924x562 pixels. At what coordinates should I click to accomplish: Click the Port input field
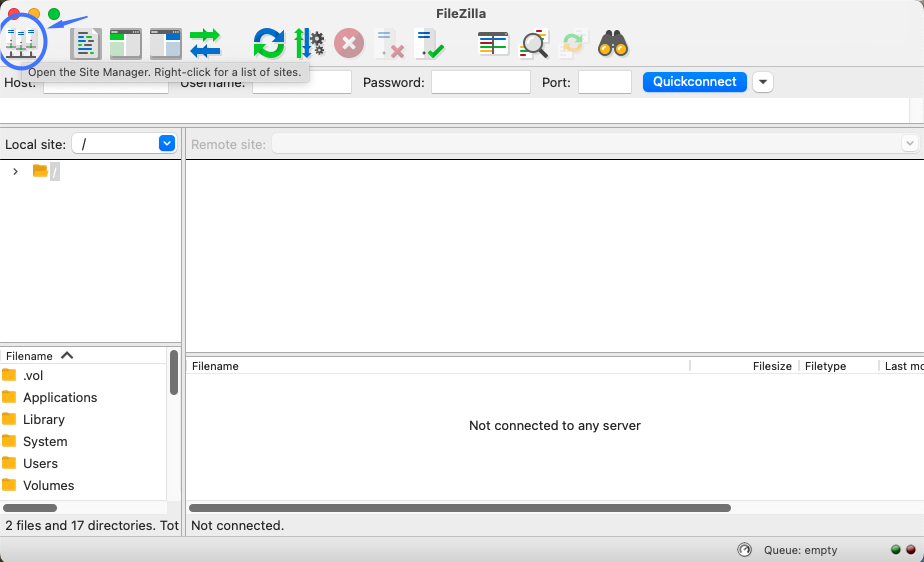tap(605, 82)
